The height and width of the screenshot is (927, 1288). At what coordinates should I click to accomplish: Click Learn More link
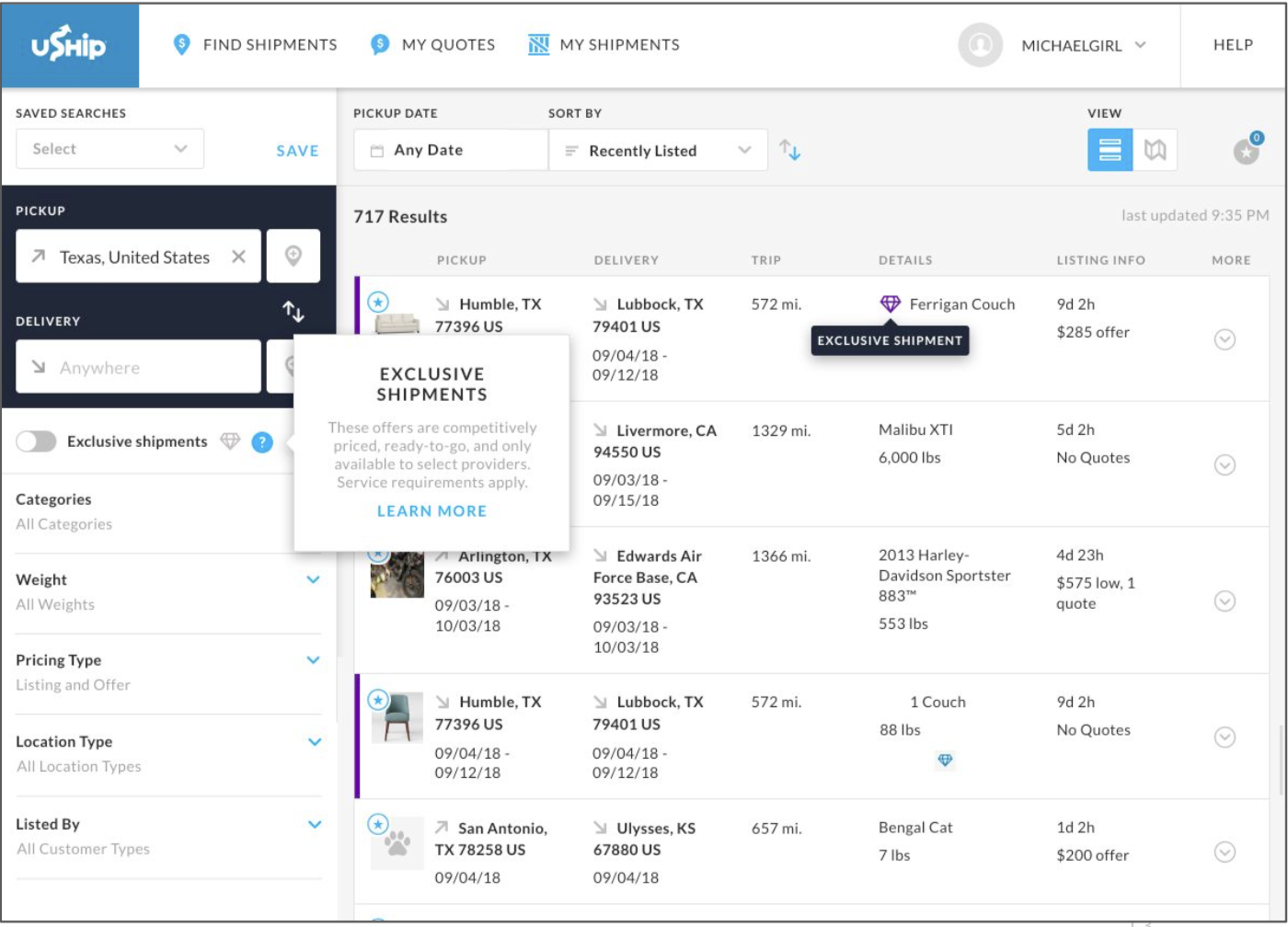431,511
